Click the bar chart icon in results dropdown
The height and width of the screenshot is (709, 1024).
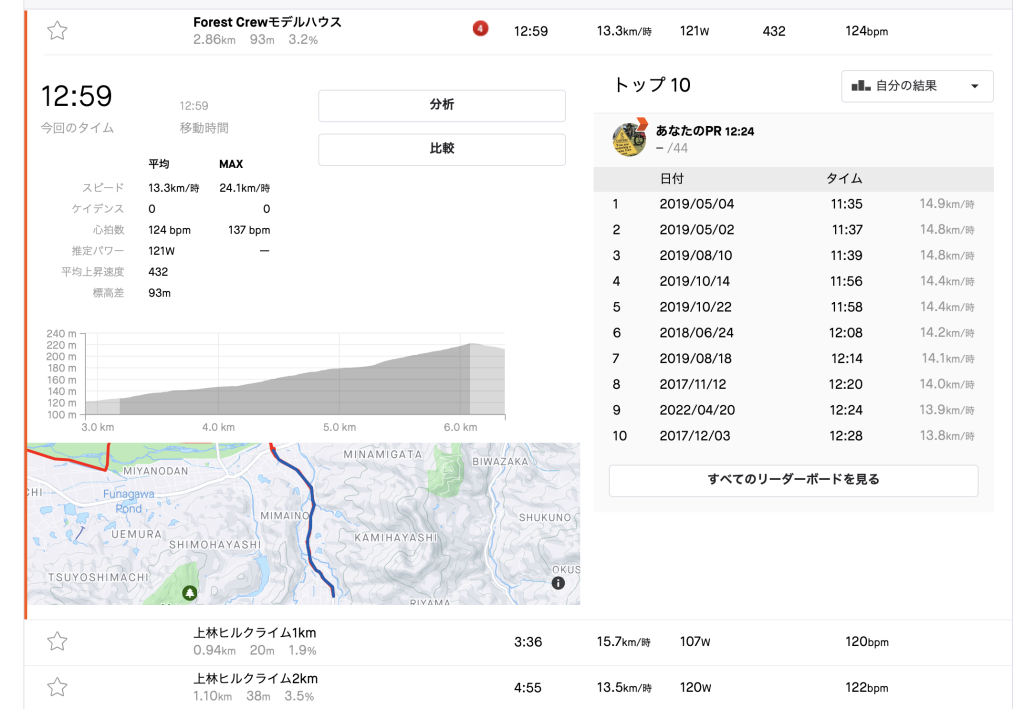pos(861,86)
